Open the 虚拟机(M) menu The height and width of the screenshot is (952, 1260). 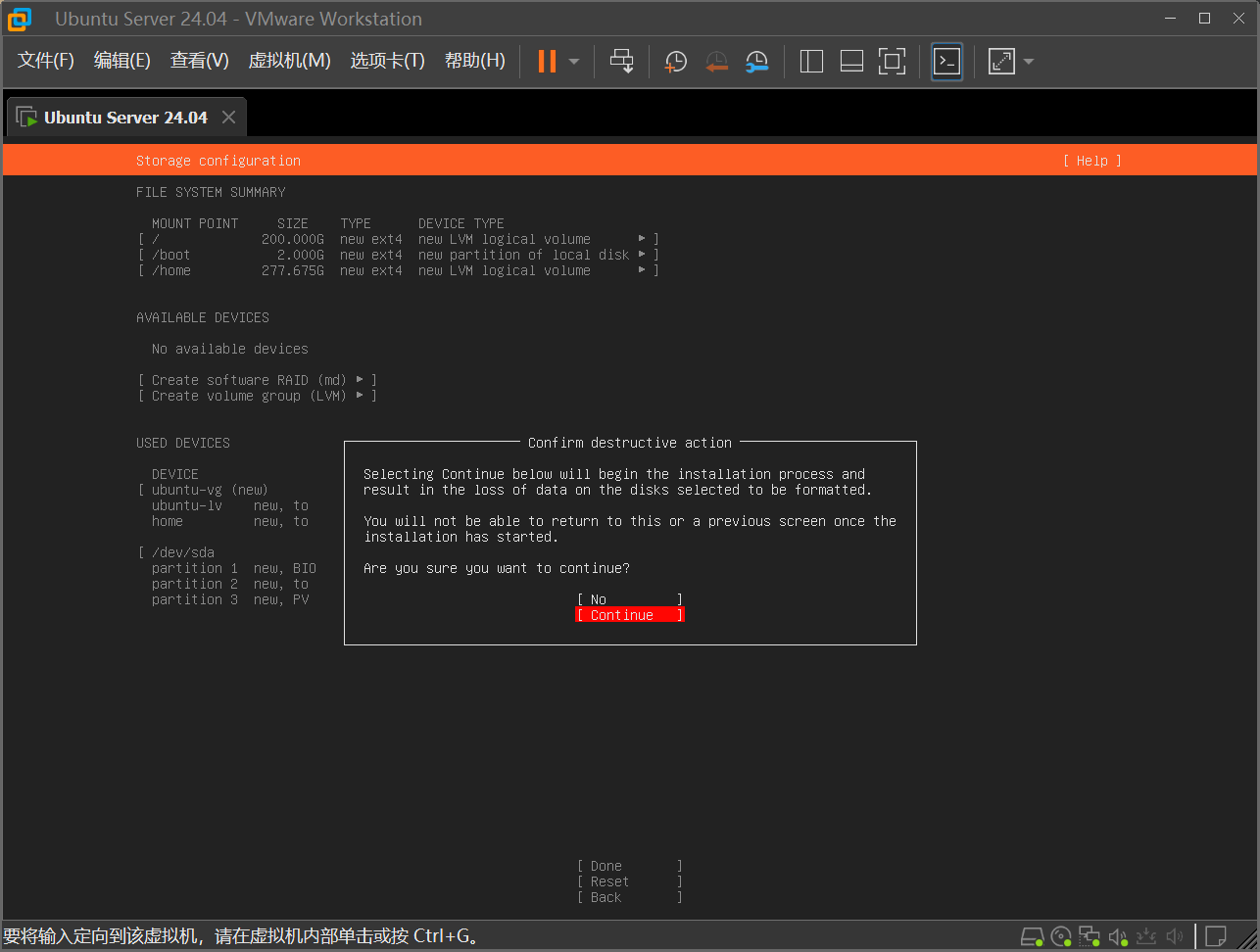point(290,61)
